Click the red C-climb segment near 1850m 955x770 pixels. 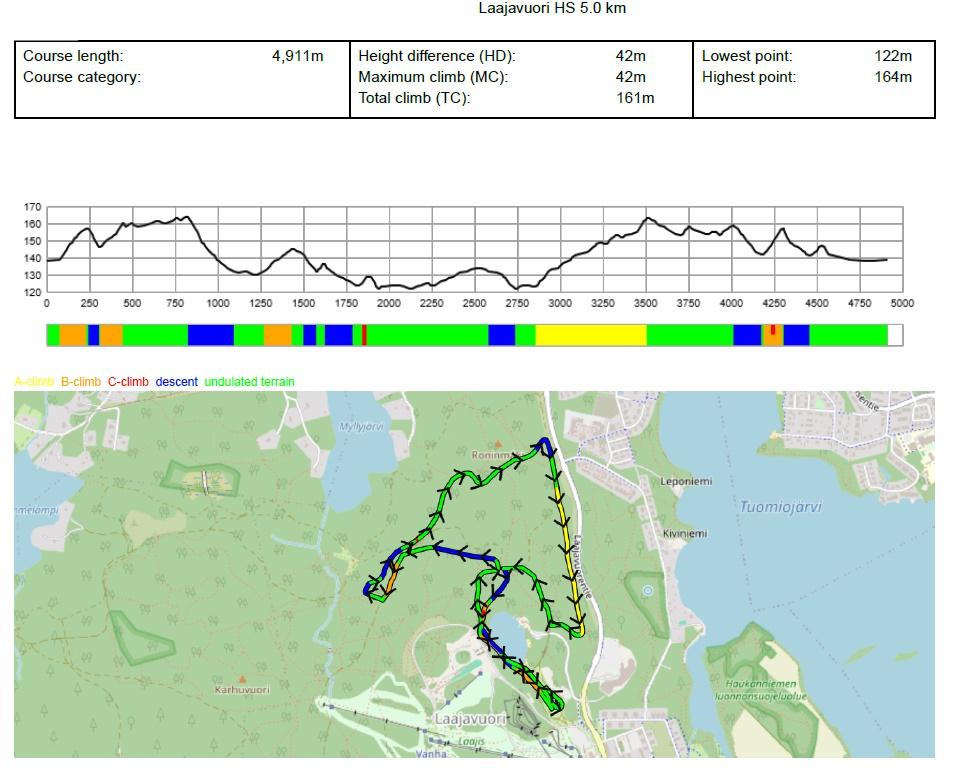coord(364,335)
